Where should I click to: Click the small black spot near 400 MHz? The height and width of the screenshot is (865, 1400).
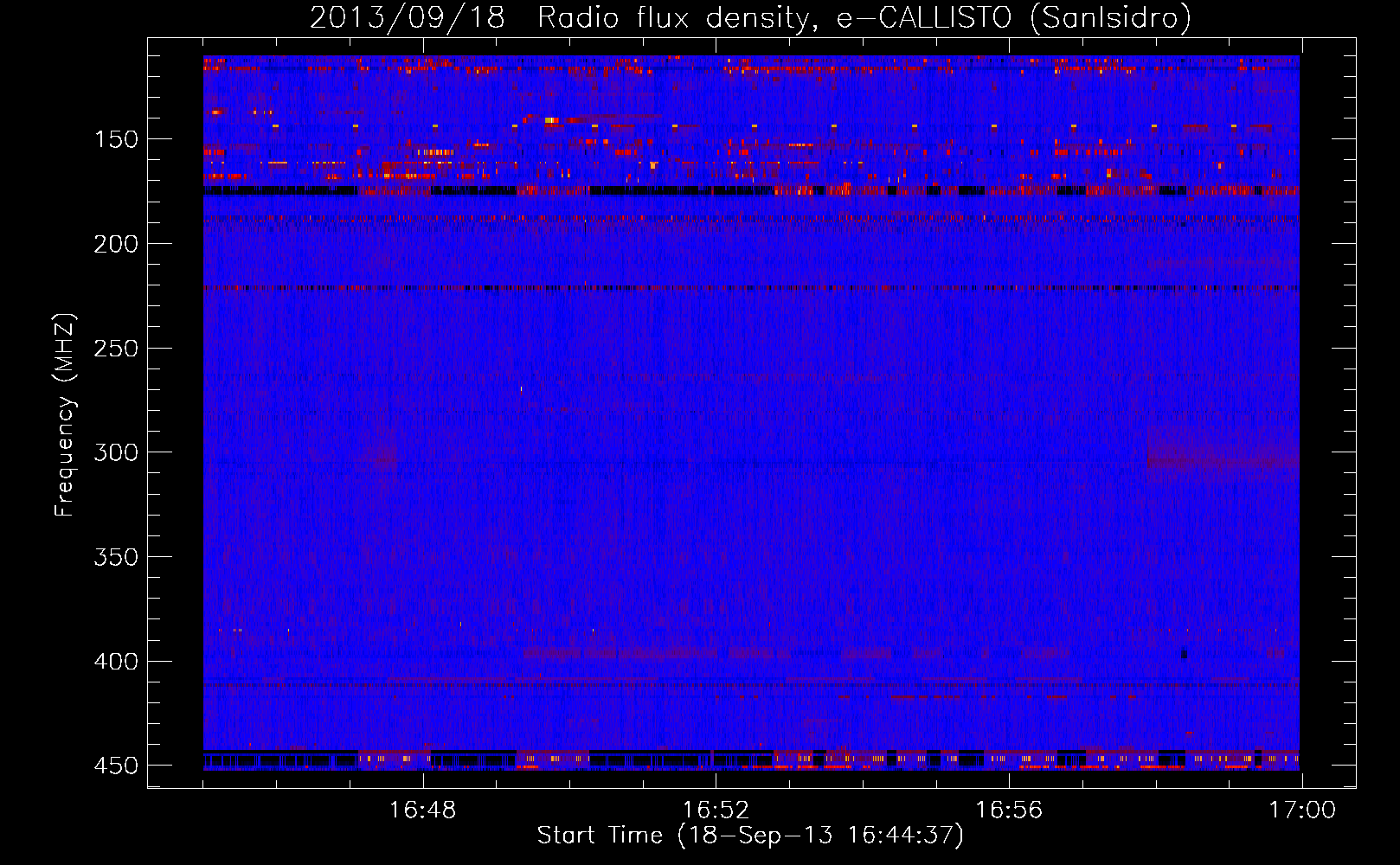[1184, 654]
